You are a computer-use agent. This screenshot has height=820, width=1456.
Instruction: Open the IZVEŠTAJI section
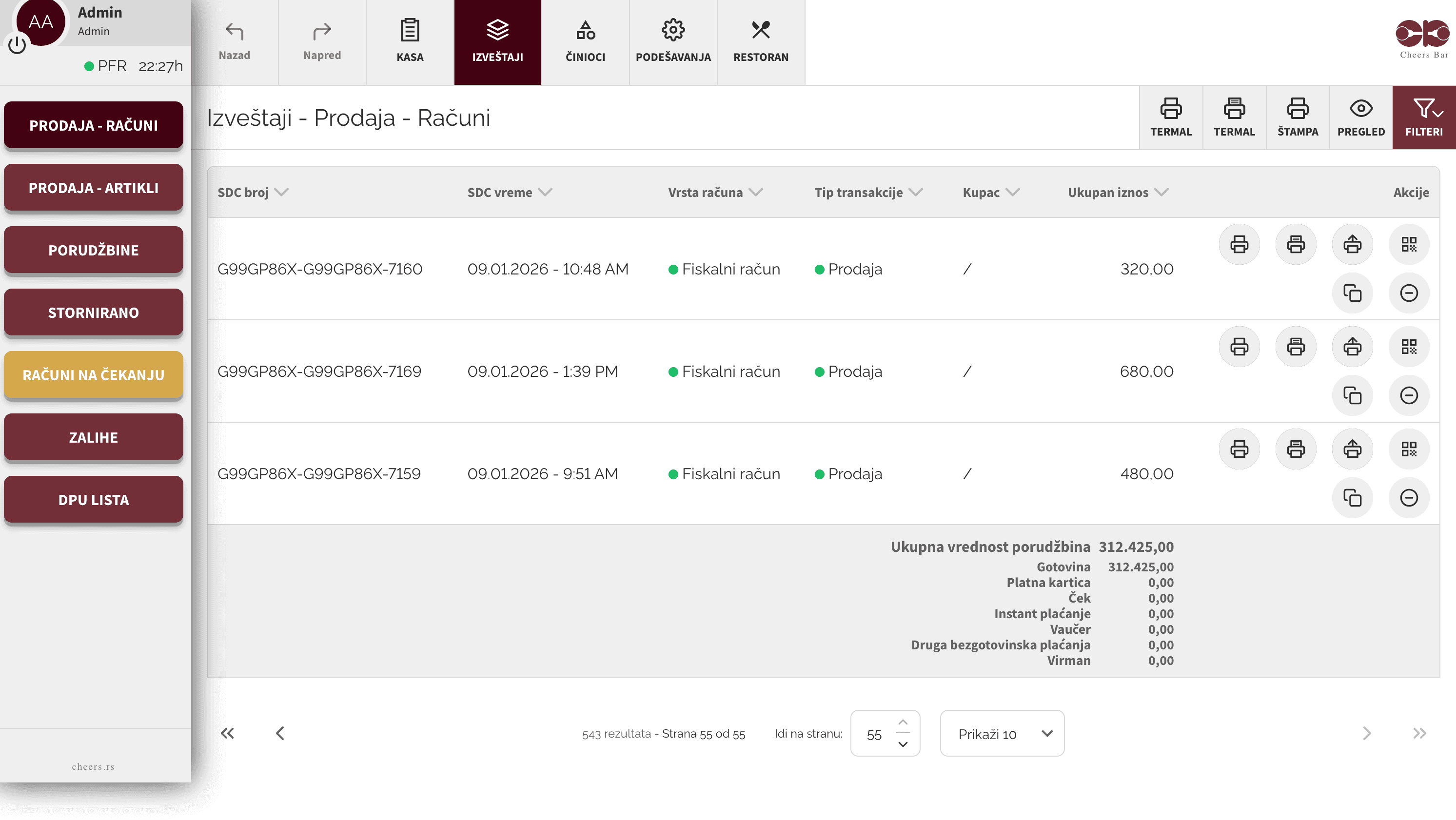point(497,42)
